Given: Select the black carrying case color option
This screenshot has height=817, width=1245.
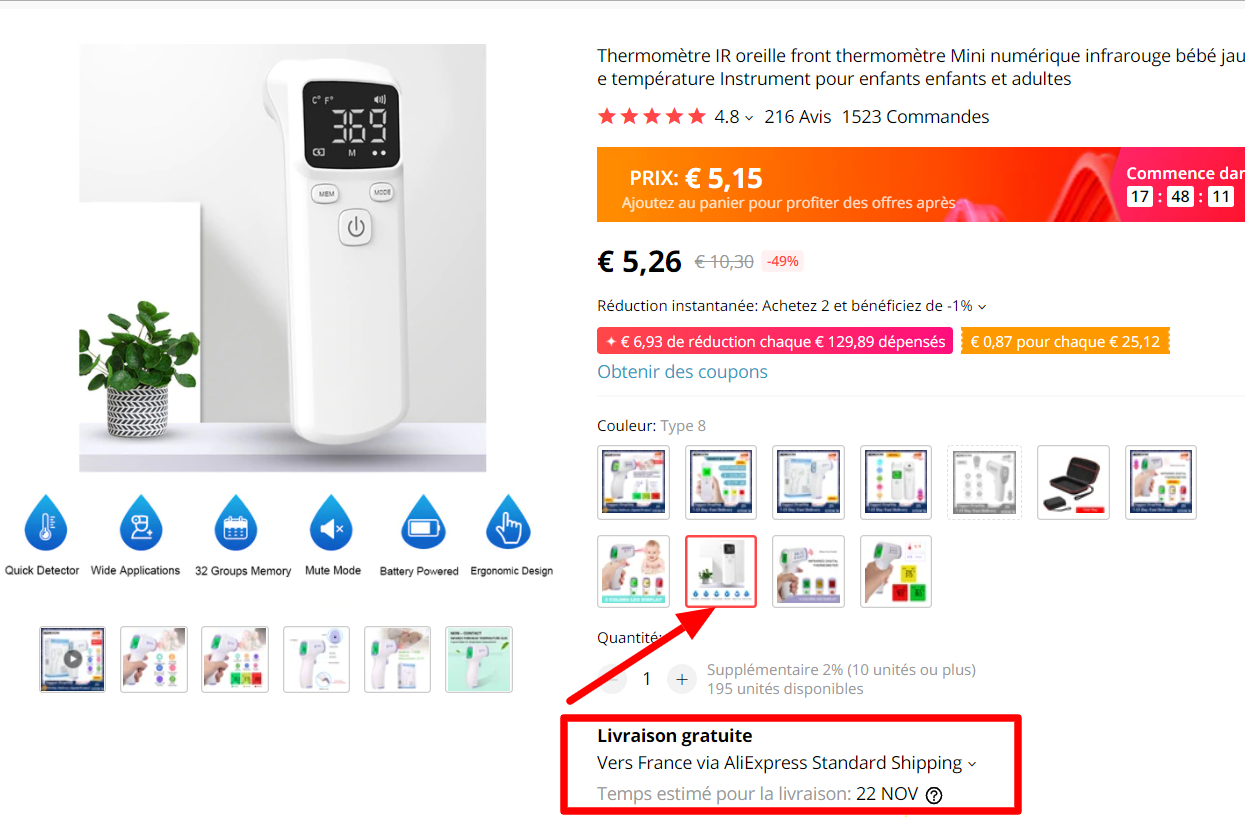Looking at the screenshot, I should (x=1073, y=482).
